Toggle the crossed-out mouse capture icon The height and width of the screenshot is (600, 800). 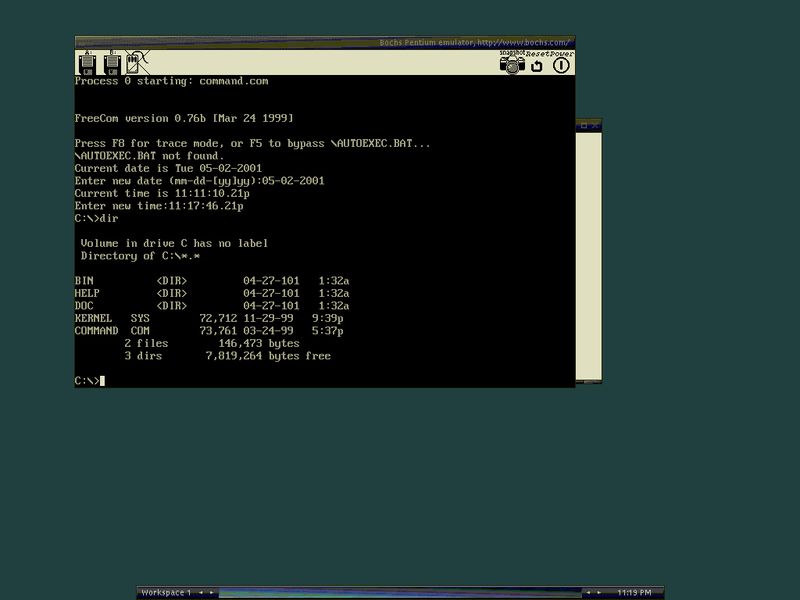137,63
